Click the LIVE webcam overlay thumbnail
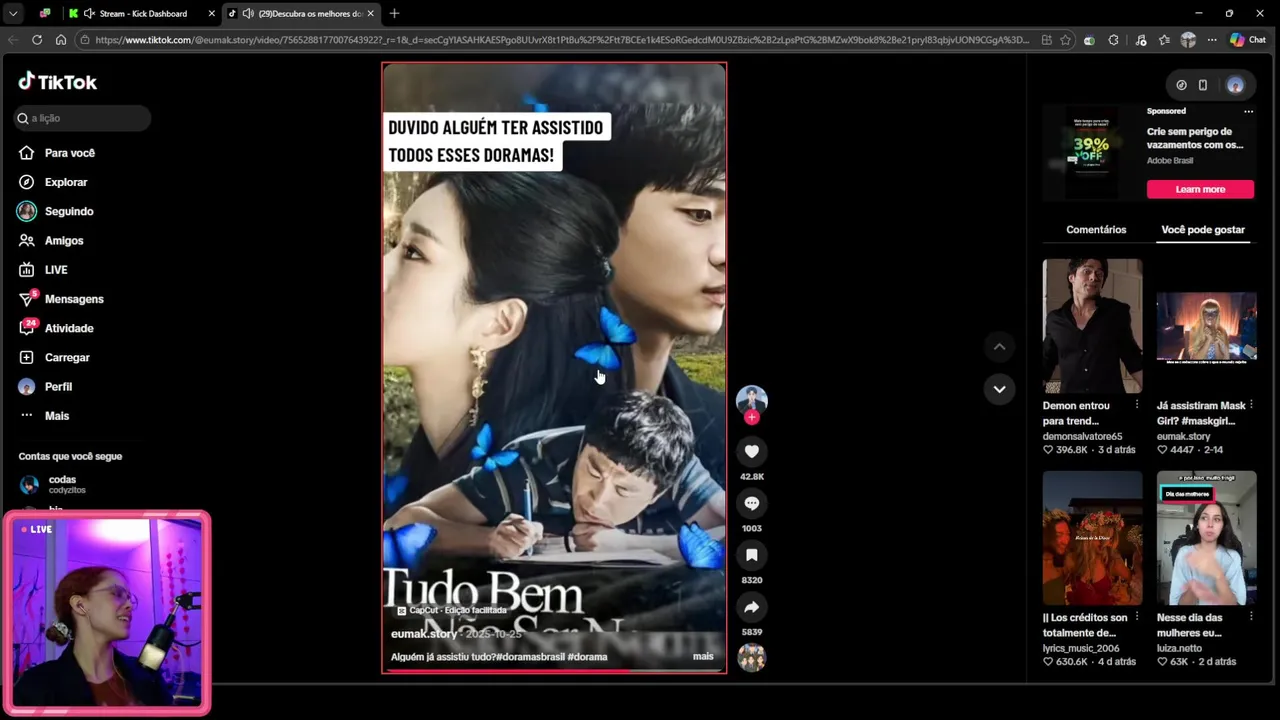This screenshot has width=1280, height=720. point(106,612)
